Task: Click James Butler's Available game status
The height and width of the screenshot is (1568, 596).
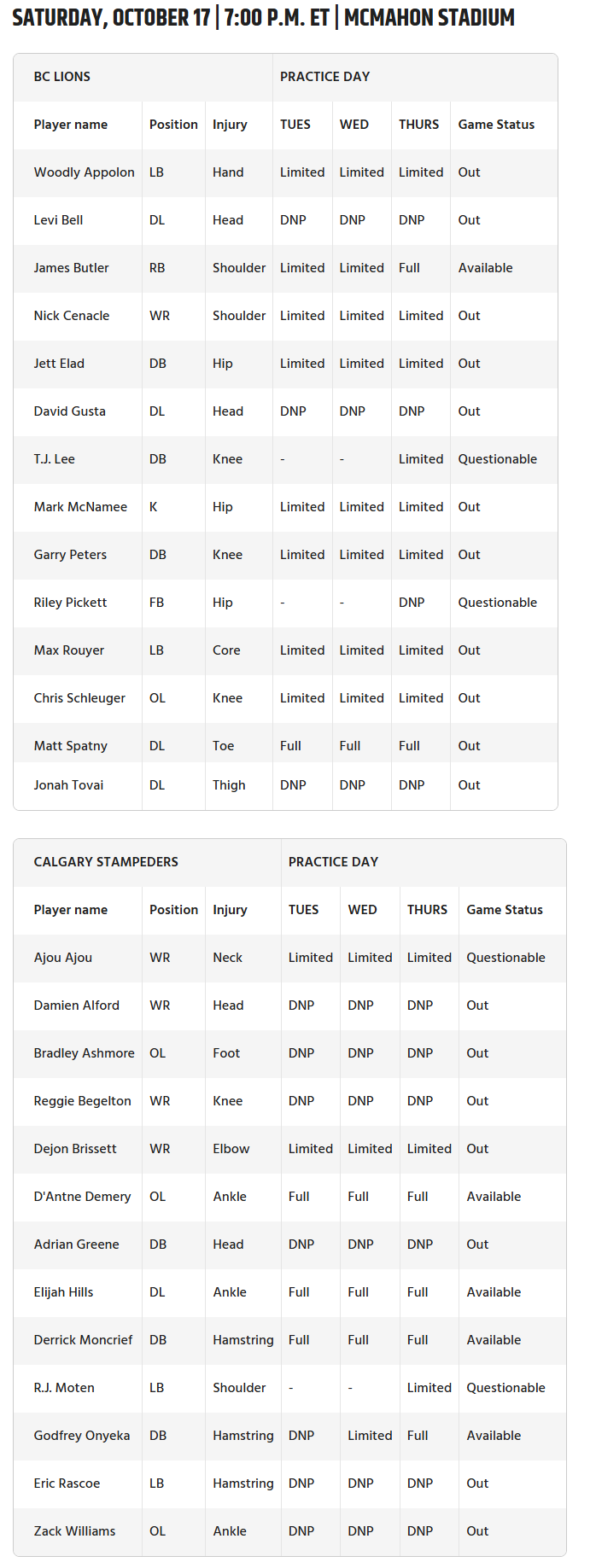Action: (x=485, y=268)
